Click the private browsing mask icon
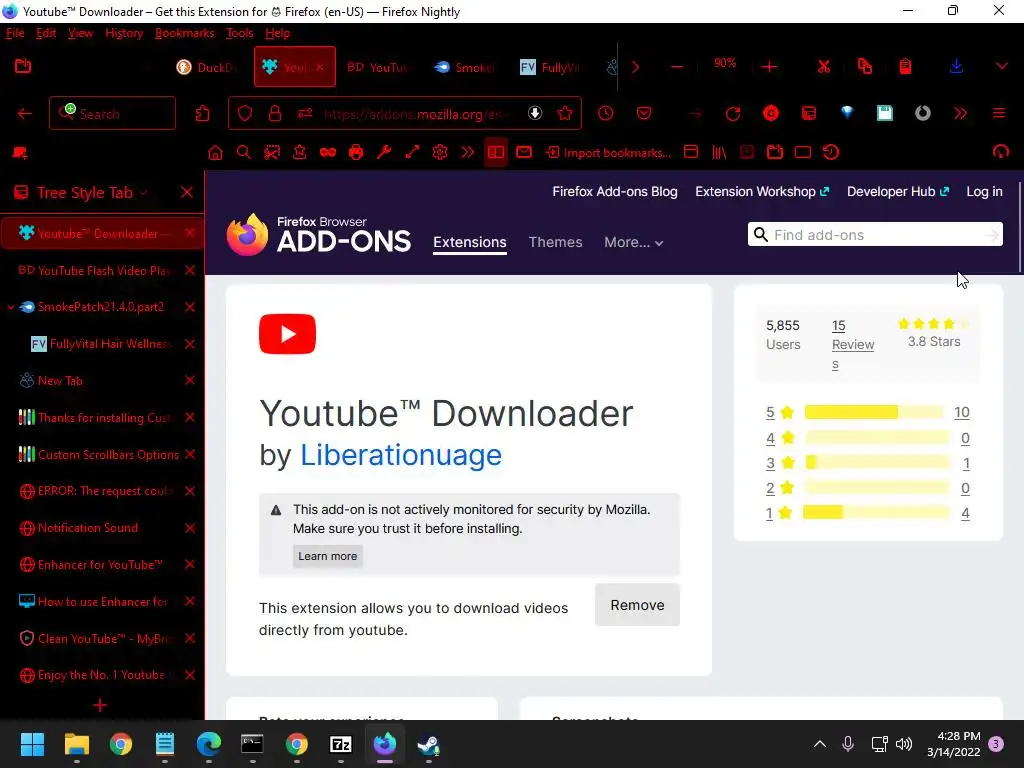Screen dimensions: 1024x768 point(328,153)
